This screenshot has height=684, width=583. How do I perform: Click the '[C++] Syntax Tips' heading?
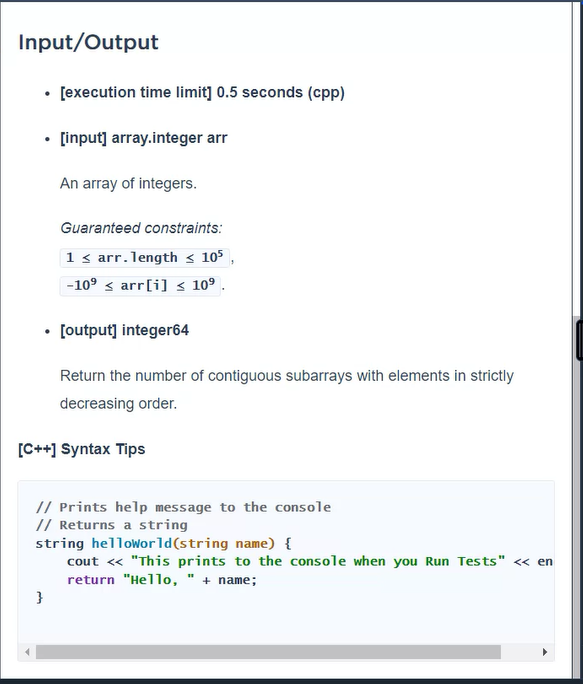tap(82, 449)
